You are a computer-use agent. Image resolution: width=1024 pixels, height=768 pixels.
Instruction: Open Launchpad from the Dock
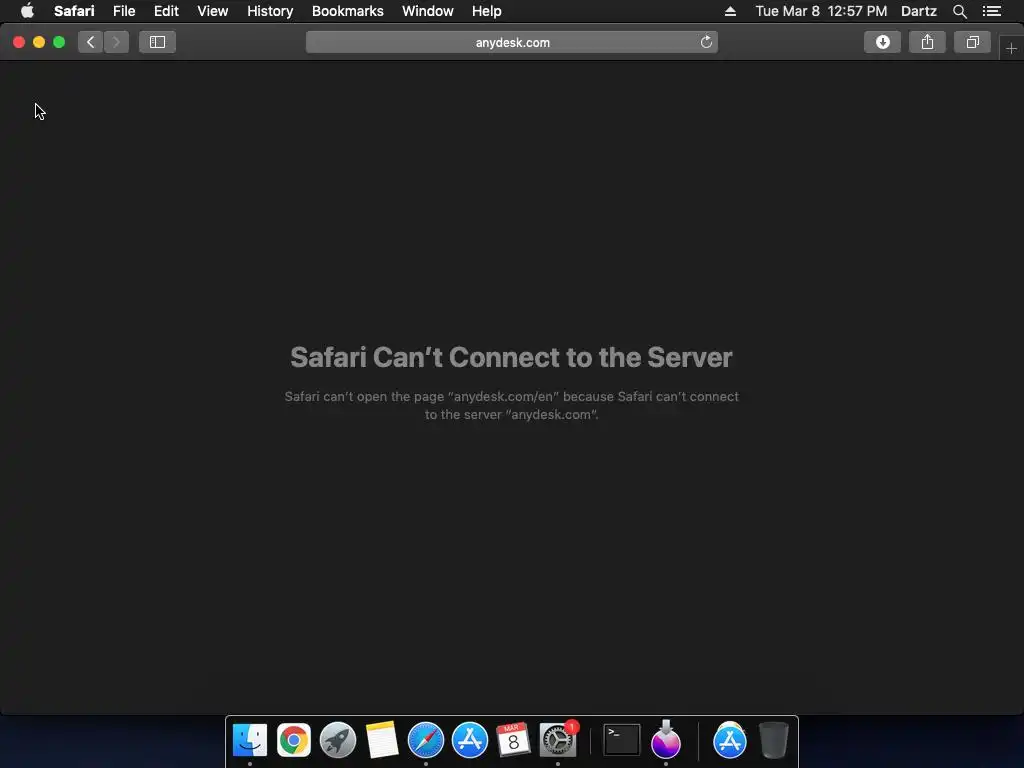(x=338, y=740)
